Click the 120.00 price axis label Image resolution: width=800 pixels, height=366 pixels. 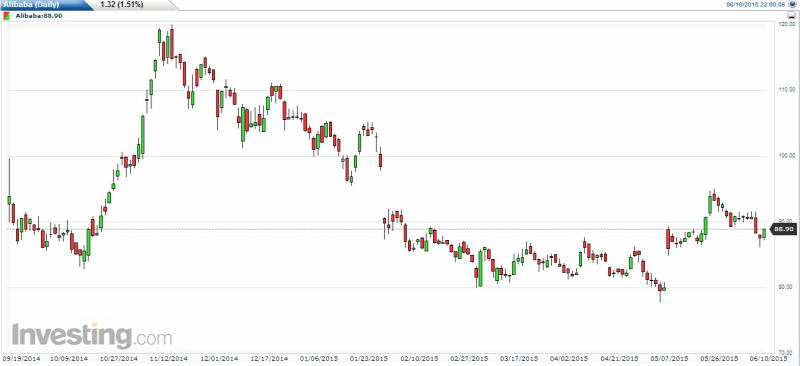(786, 25)
